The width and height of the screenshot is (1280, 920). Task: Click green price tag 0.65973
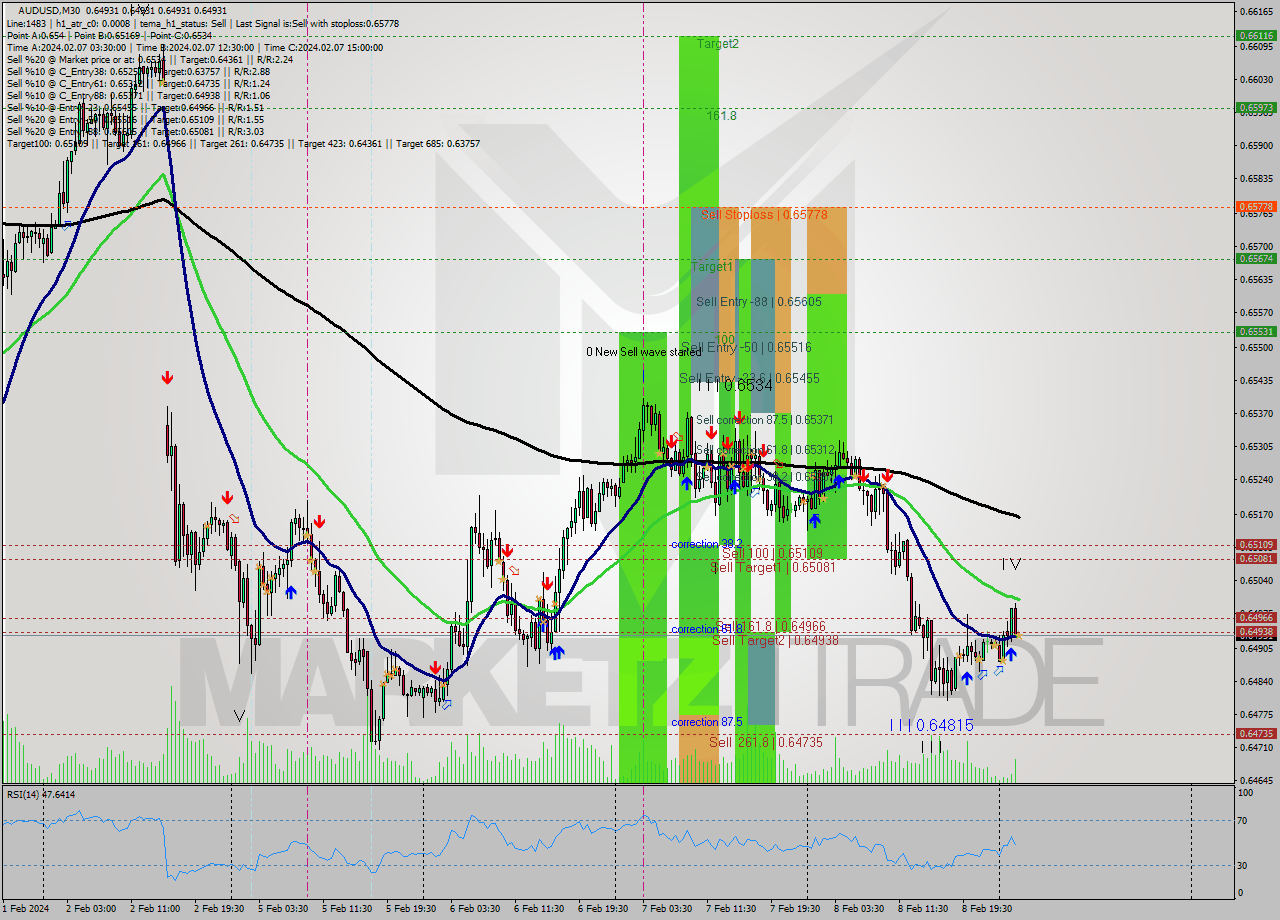coord(1257,107)
